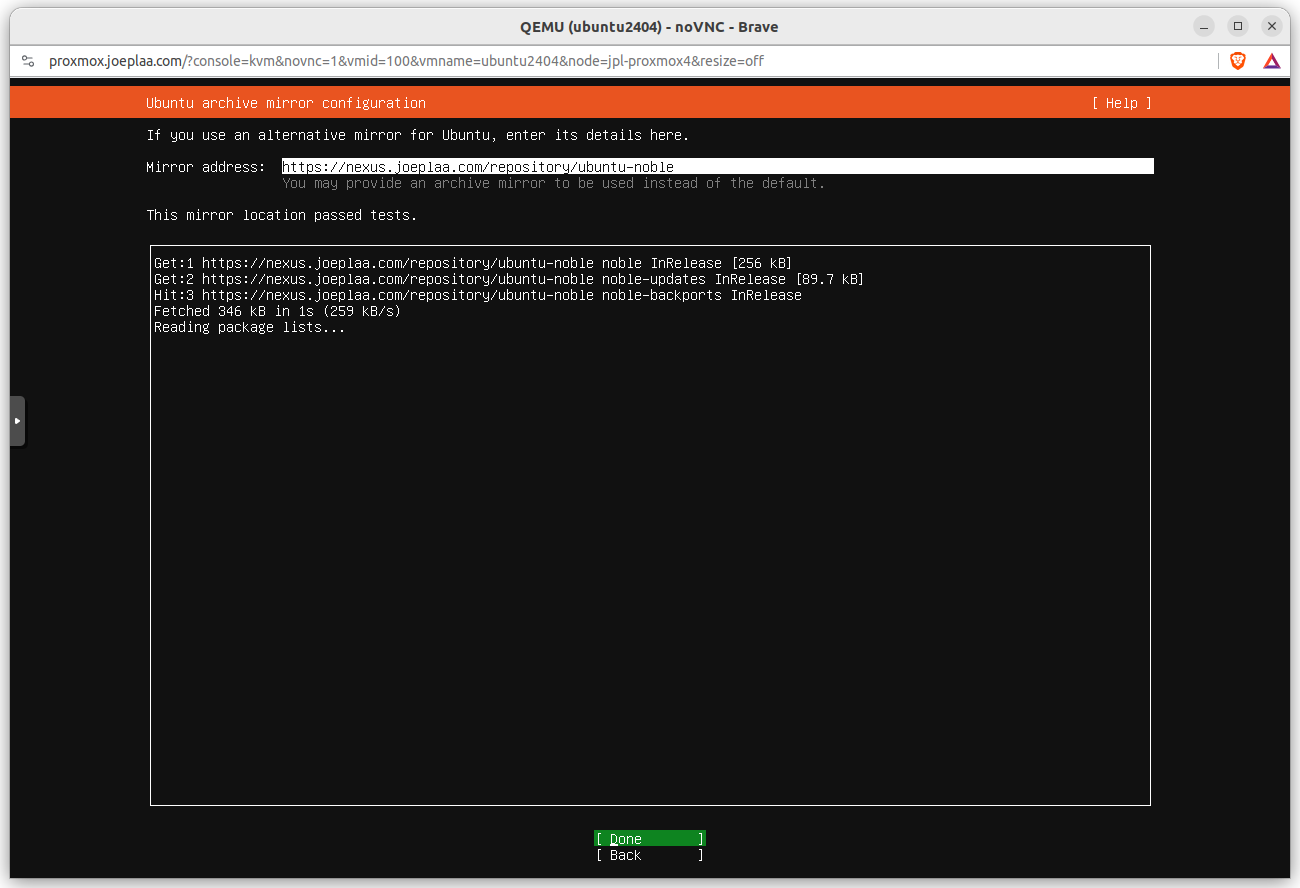Open the site settings icon beside the URL
Viewport: 1300px width, 888px height.
pos(28,61)
